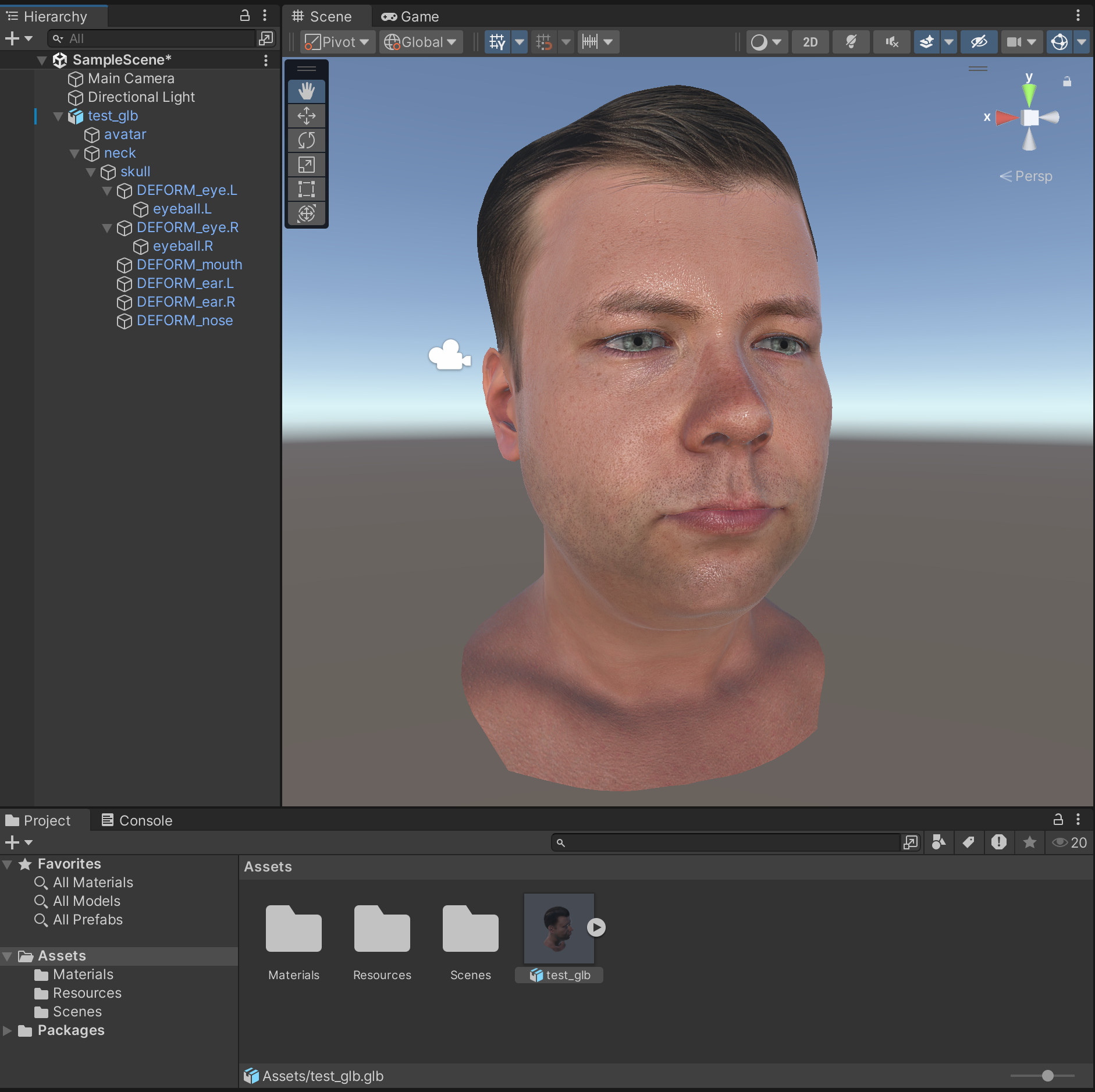Open search by label filter
The width and height of the screenshot is (1095, 1092).
969,842
